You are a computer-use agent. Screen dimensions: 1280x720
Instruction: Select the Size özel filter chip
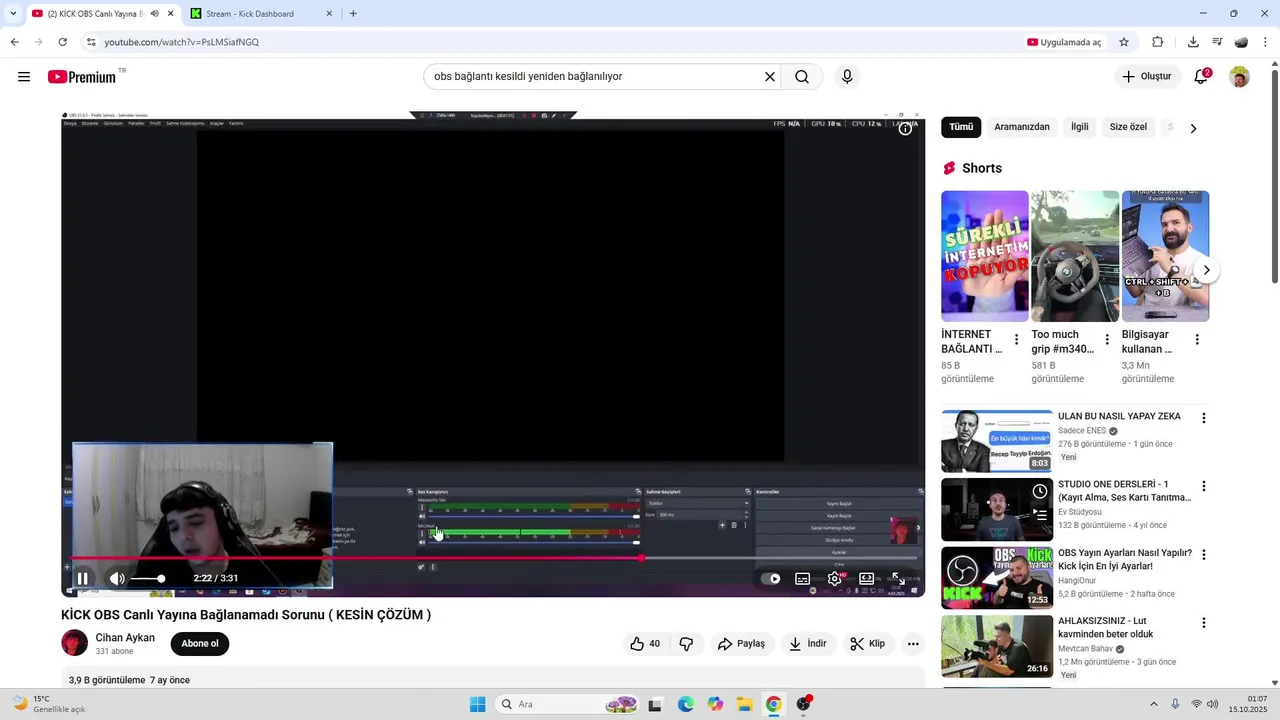click(1128, 127)
